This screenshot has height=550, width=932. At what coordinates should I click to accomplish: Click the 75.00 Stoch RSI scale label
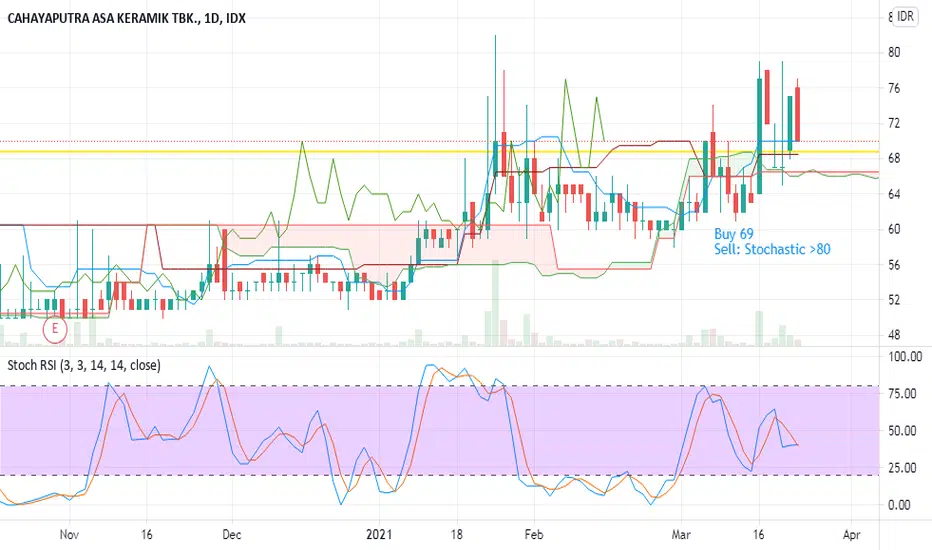pos(902,394)
